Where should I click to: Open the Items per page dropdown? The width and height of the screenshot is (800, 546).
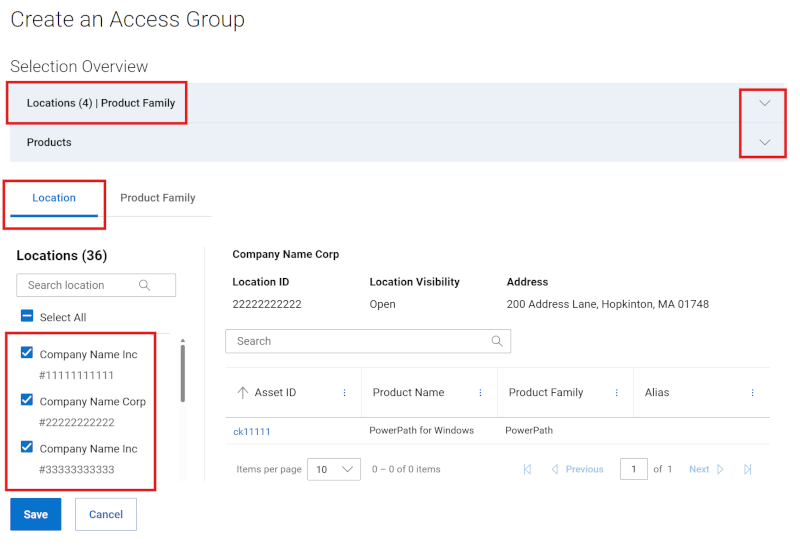[x=334, y=469]
